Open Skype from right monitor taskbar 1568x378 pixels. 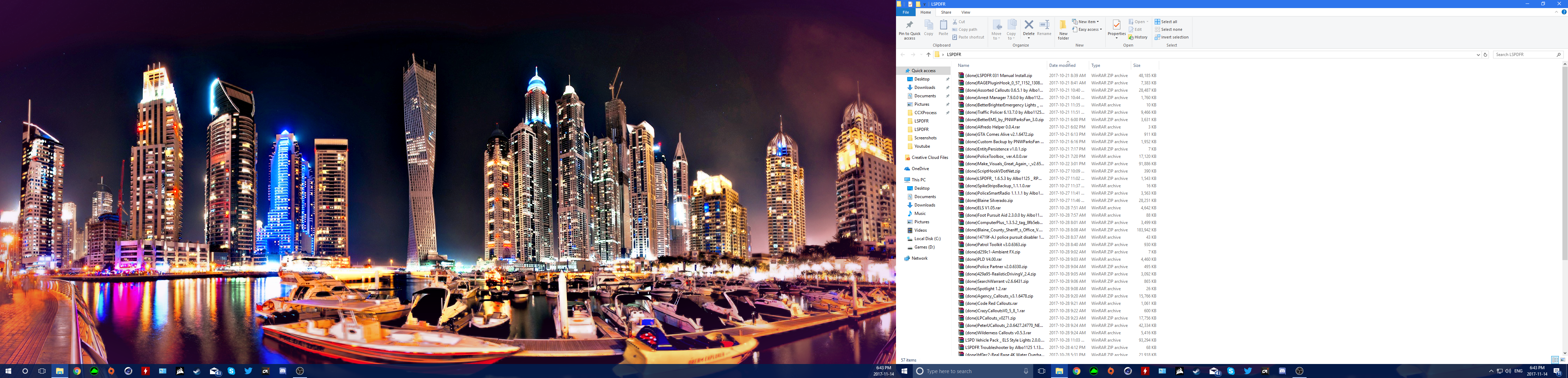coord(1231,371)
